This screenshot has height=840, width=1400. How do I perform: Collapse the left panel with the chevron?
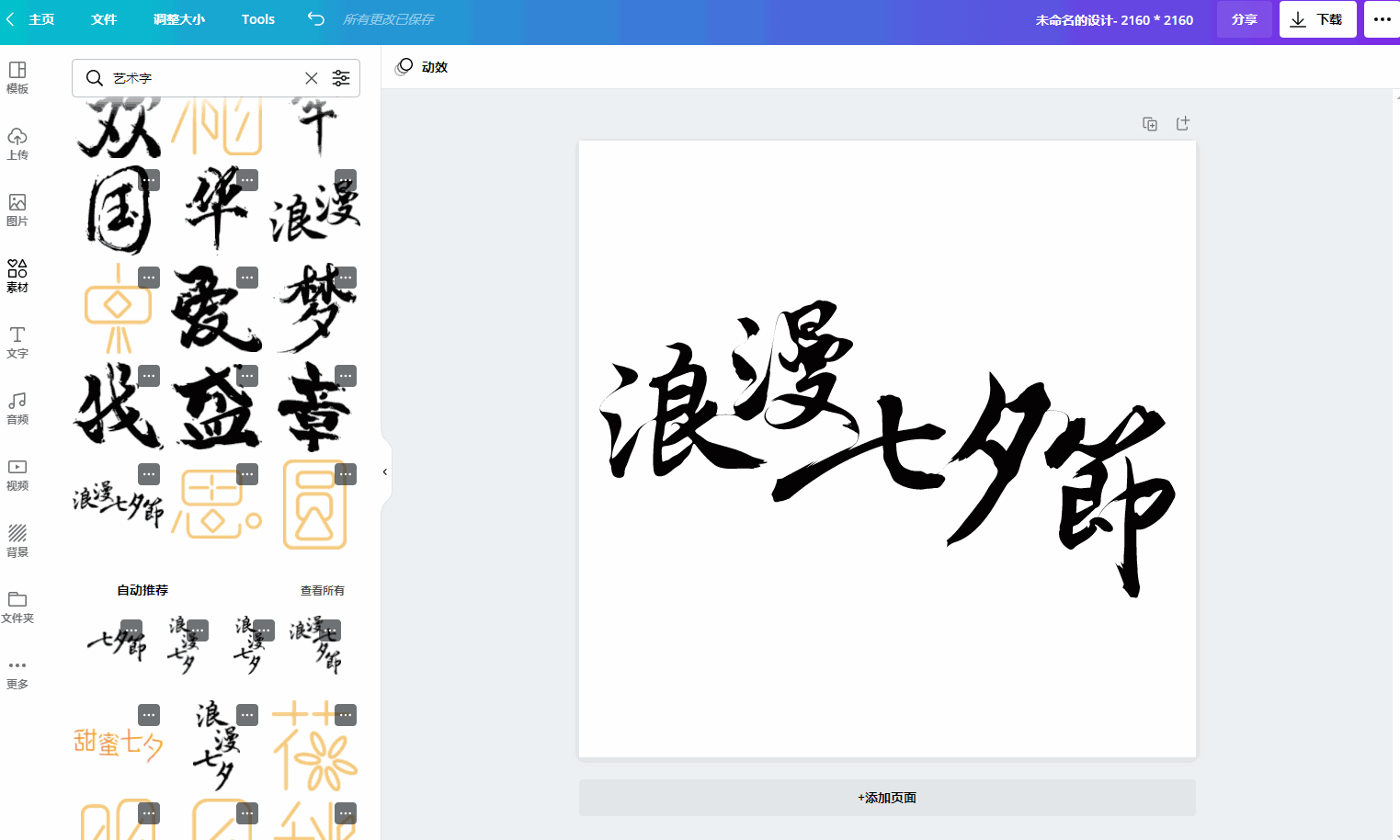(x=384, y=471)
